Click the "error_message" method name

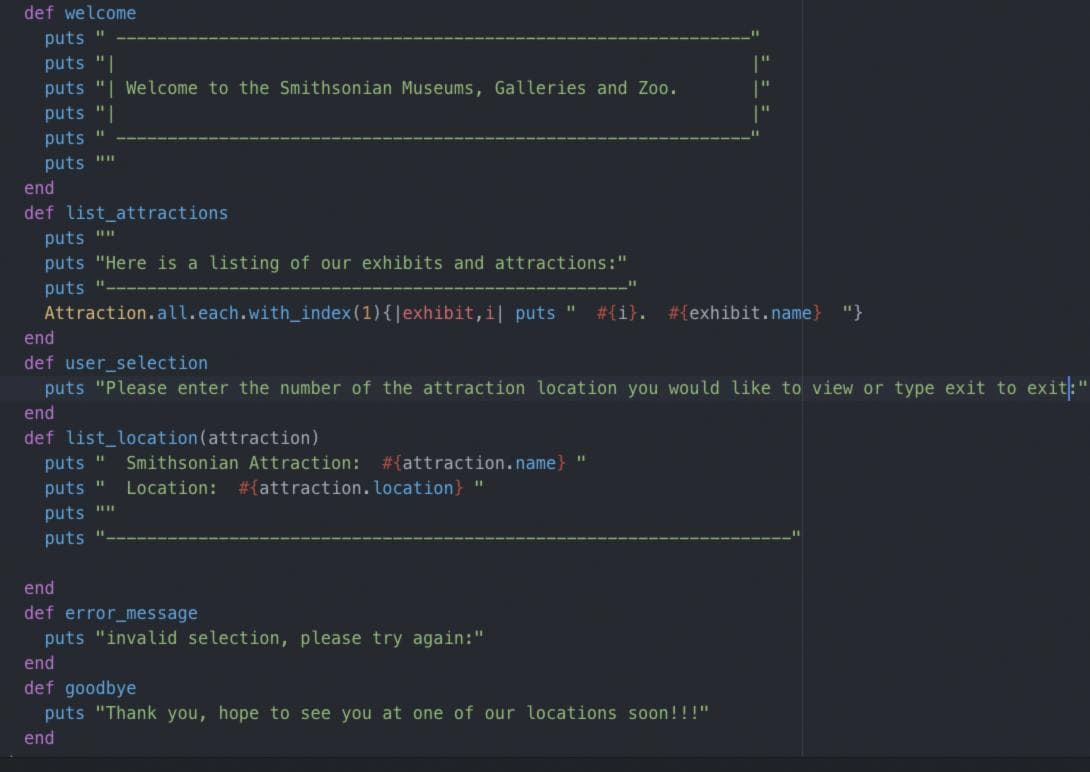point(131,614)
